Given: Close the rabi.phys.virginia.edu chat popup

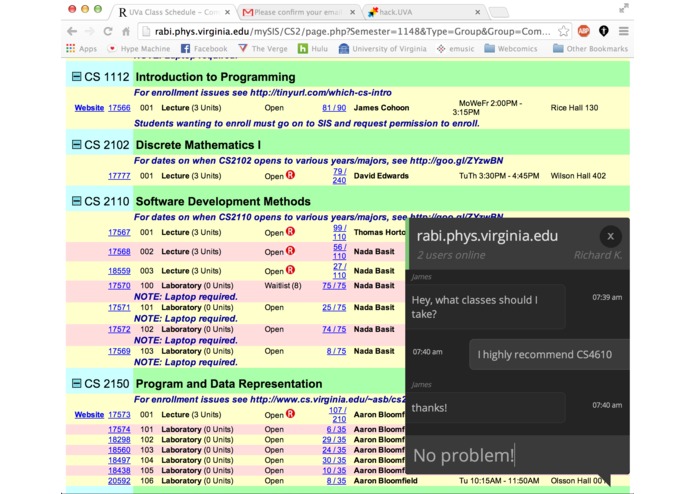Looking at the screenshot, I should (610, 237).
